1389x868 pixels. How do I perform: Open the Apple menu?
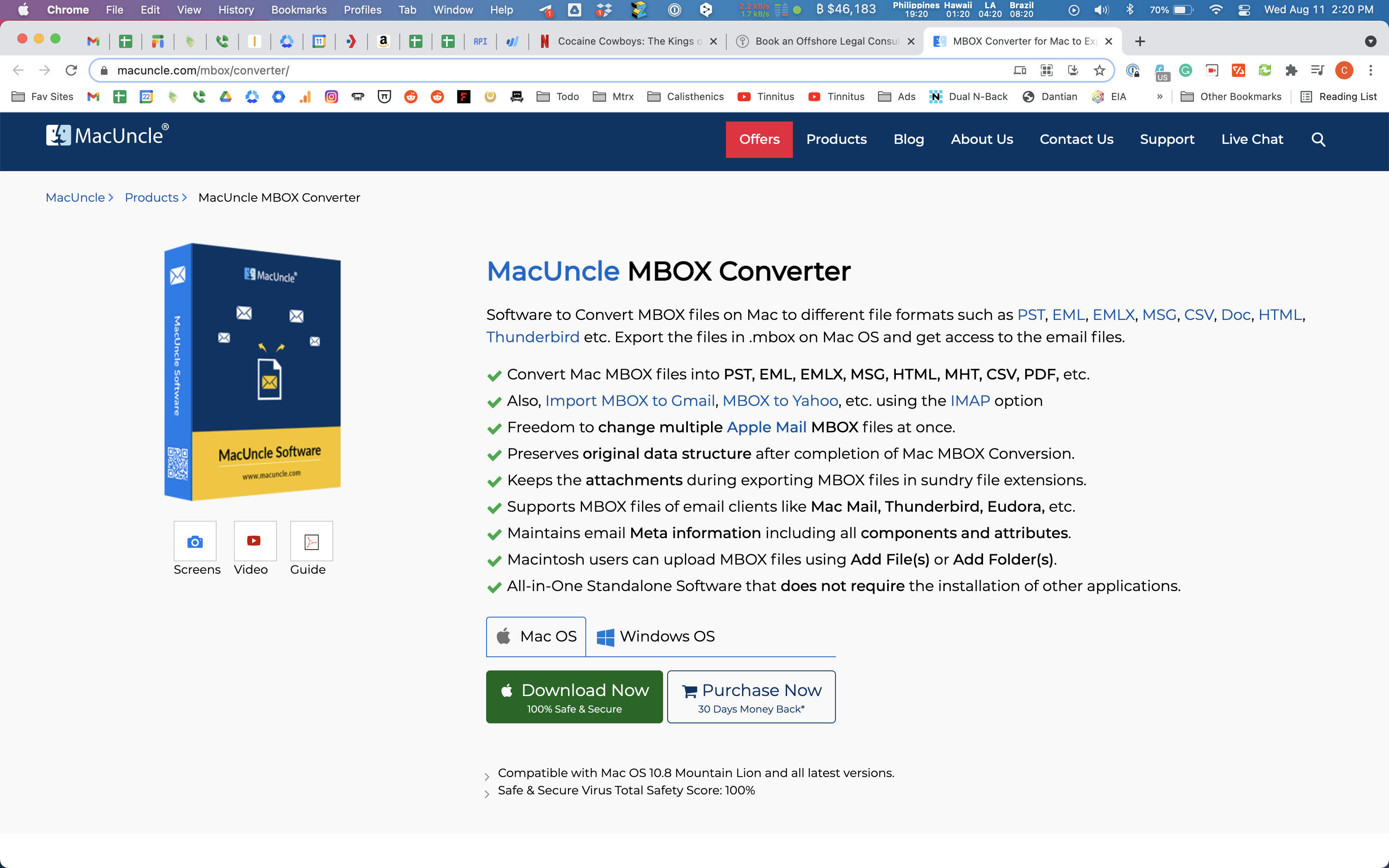point(23,10)
